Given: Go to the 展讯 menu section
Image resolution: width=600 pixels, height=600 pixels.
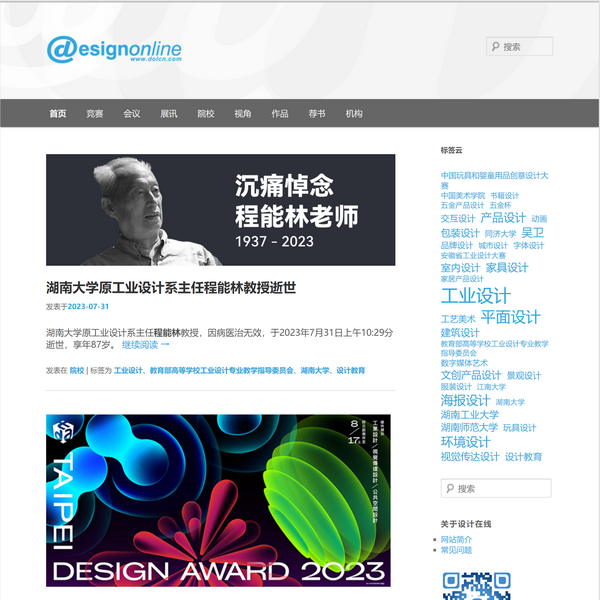Looking at the screenshot, I should click(169, 114).
